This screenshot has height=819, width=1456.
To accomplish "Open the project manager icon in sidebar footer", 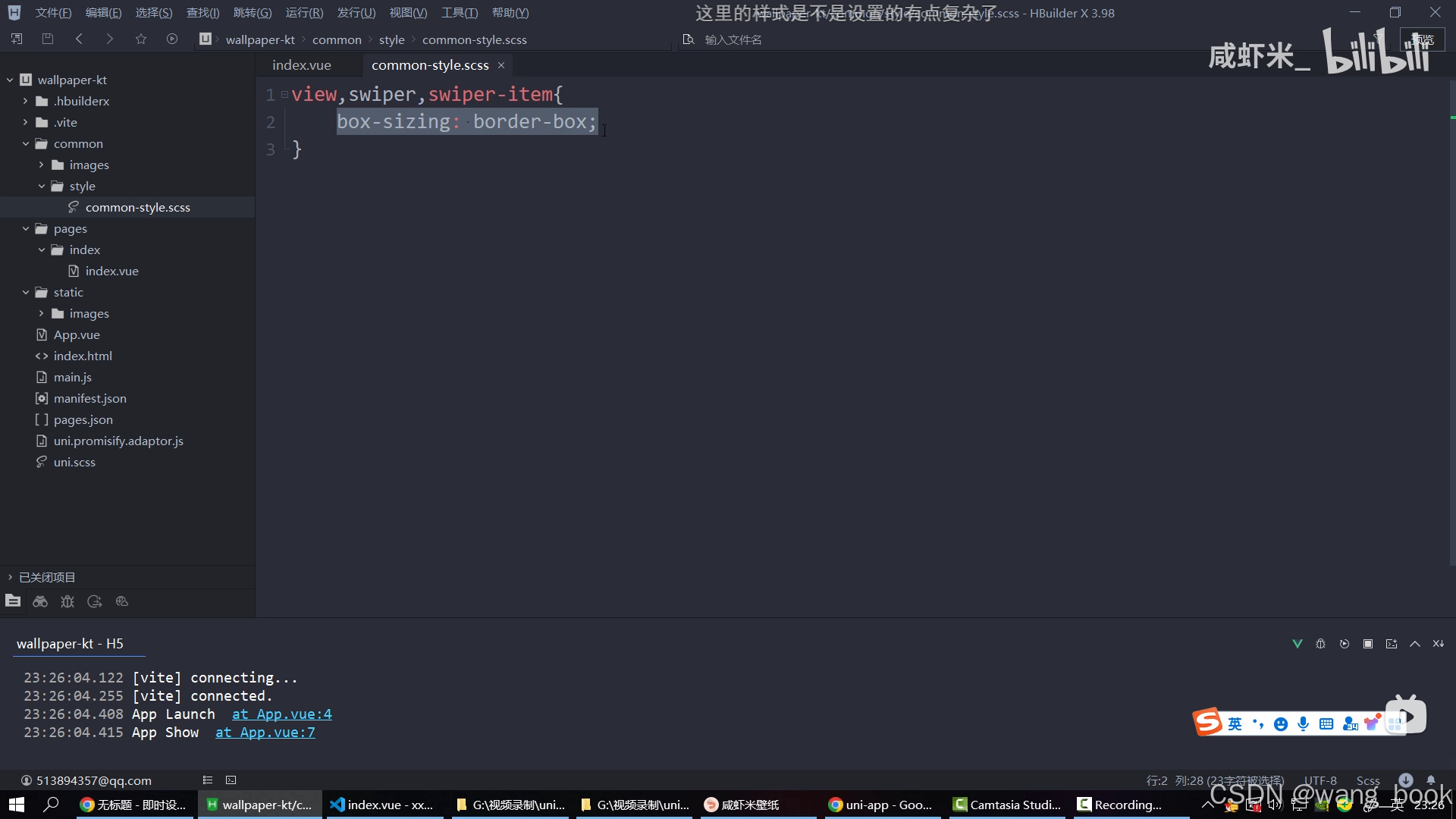I will tap(13, 601).
